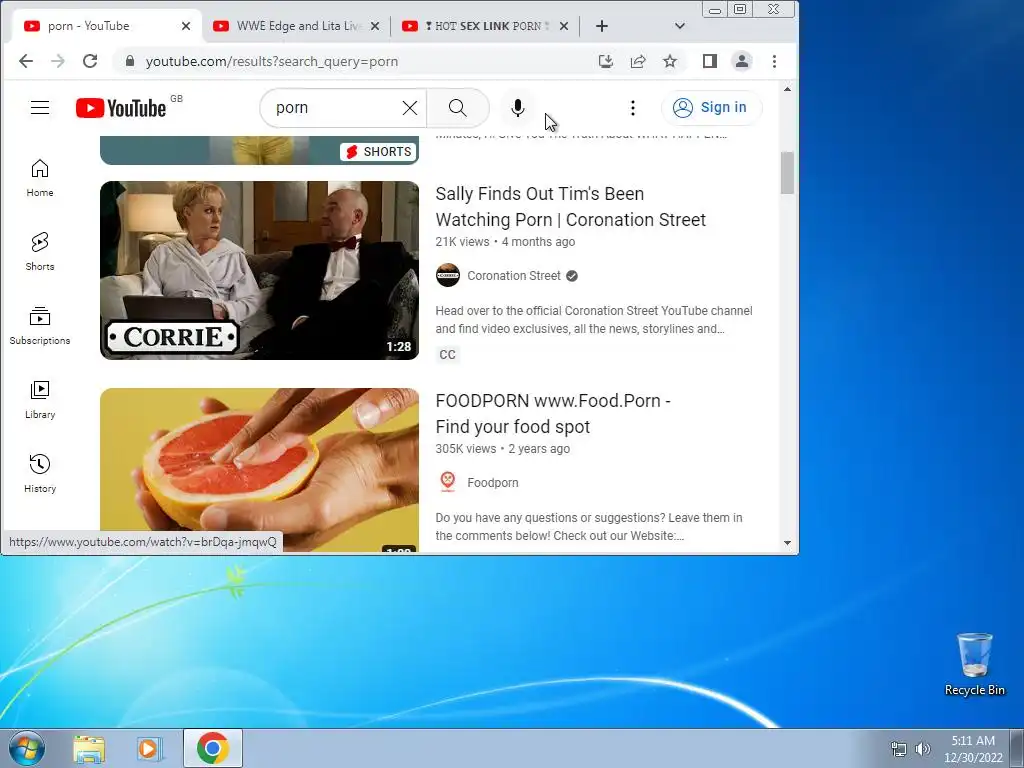Switch to 'WWE Edge and Lita' tab
This screenshot has height=768, width=1024.
tap(297, 26)
